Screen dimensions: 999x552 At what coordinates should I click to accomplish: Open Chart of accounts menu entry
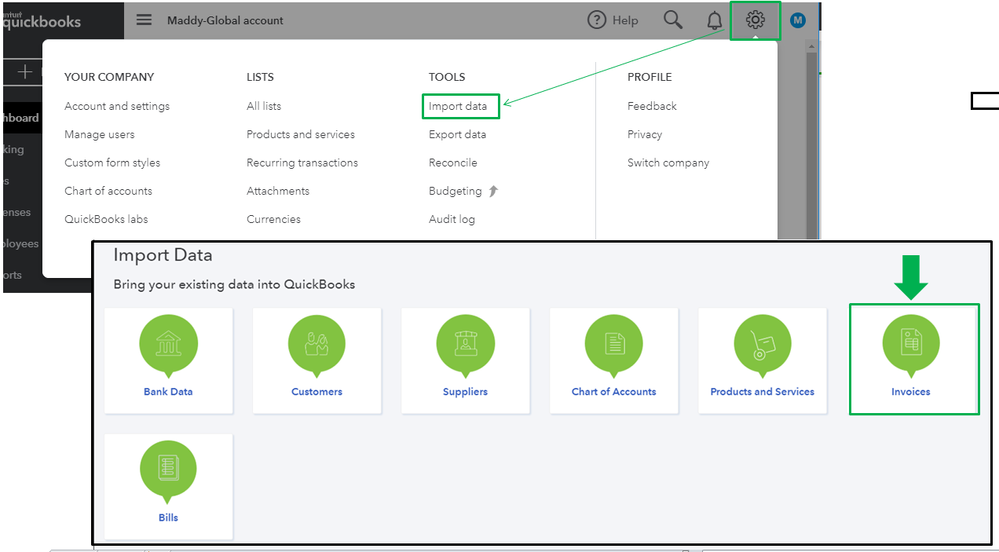pos(108,191)
